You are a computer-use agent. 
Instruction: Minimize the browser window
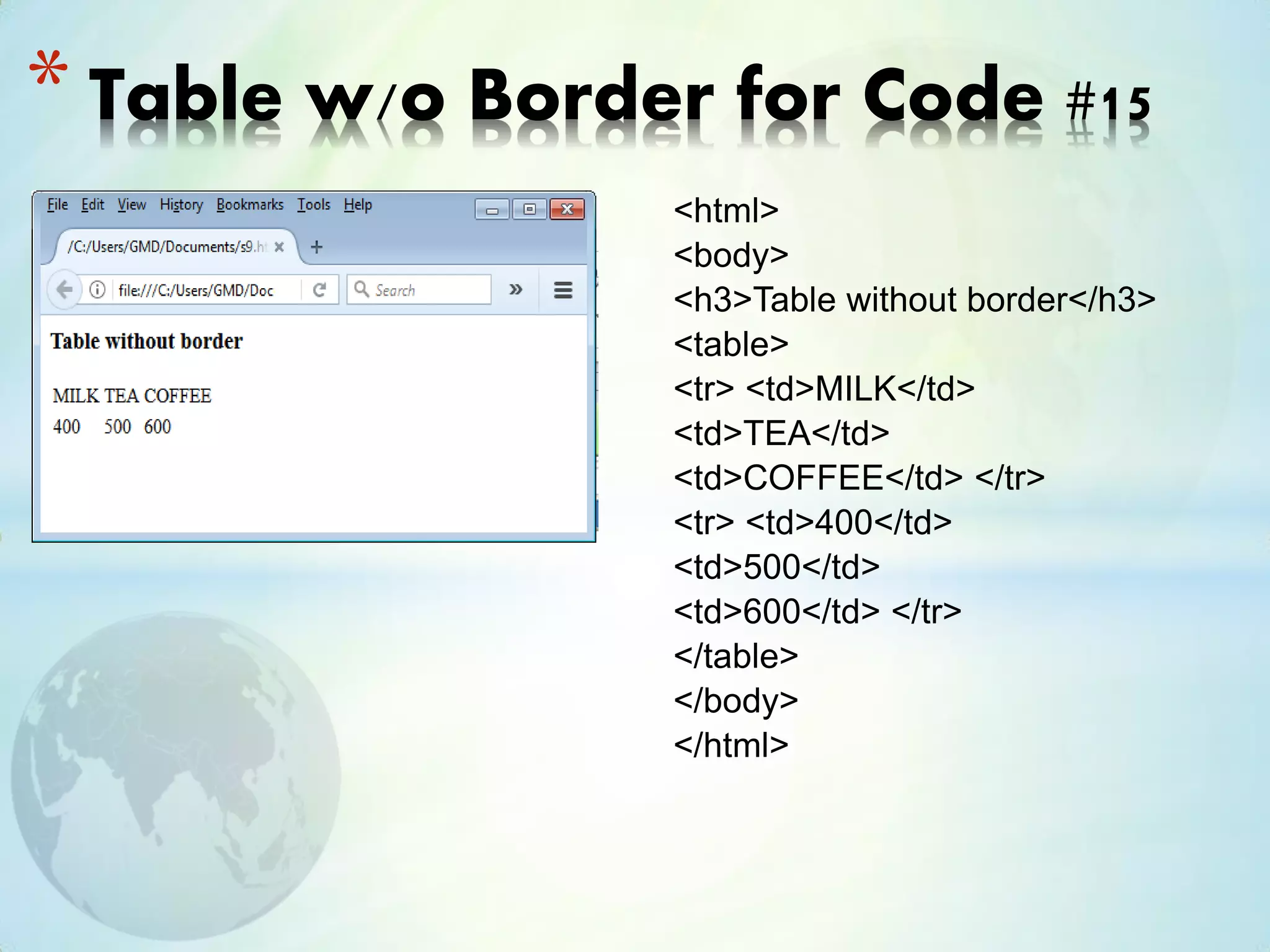pos(492,209)
